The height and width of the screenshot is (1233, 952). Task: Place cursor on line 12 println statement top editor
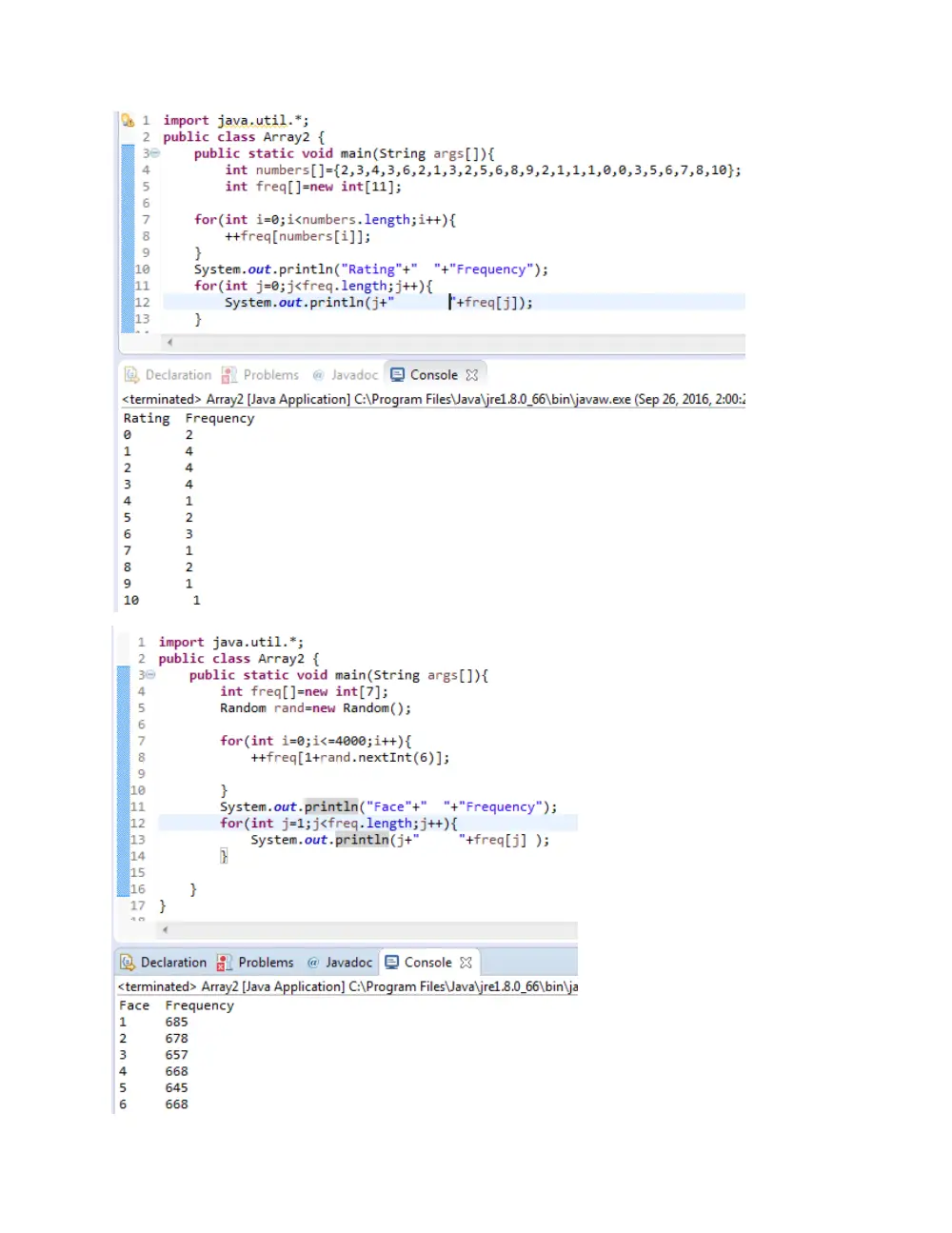click(x=378, y=303)
